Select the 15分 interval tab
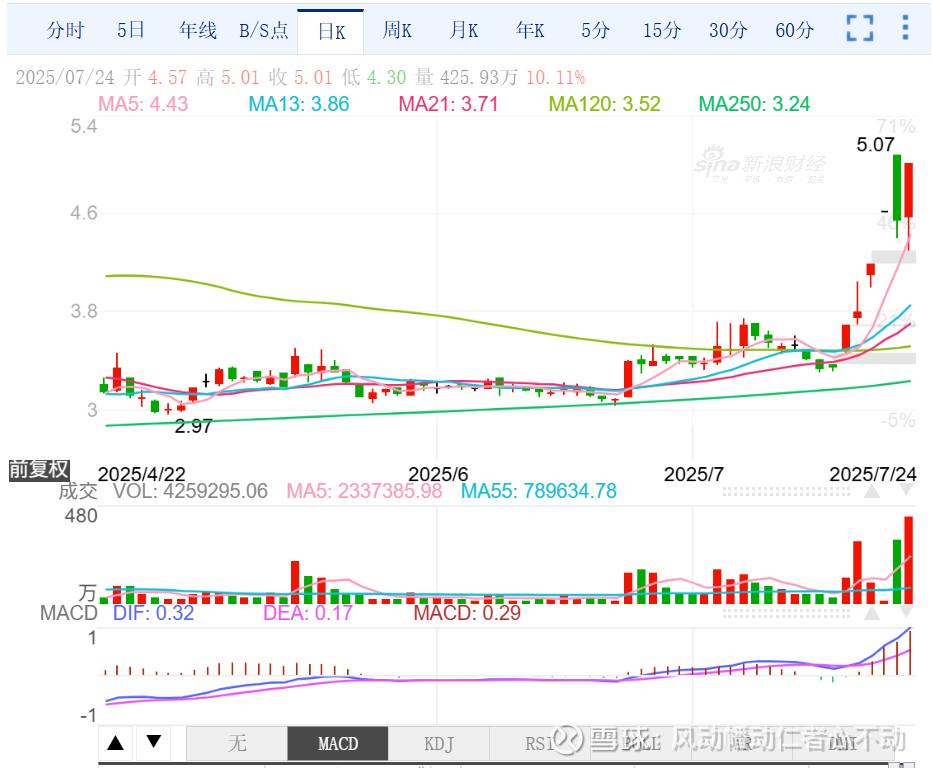Viewport: 933px width, 768px height. tap(662, 30)
